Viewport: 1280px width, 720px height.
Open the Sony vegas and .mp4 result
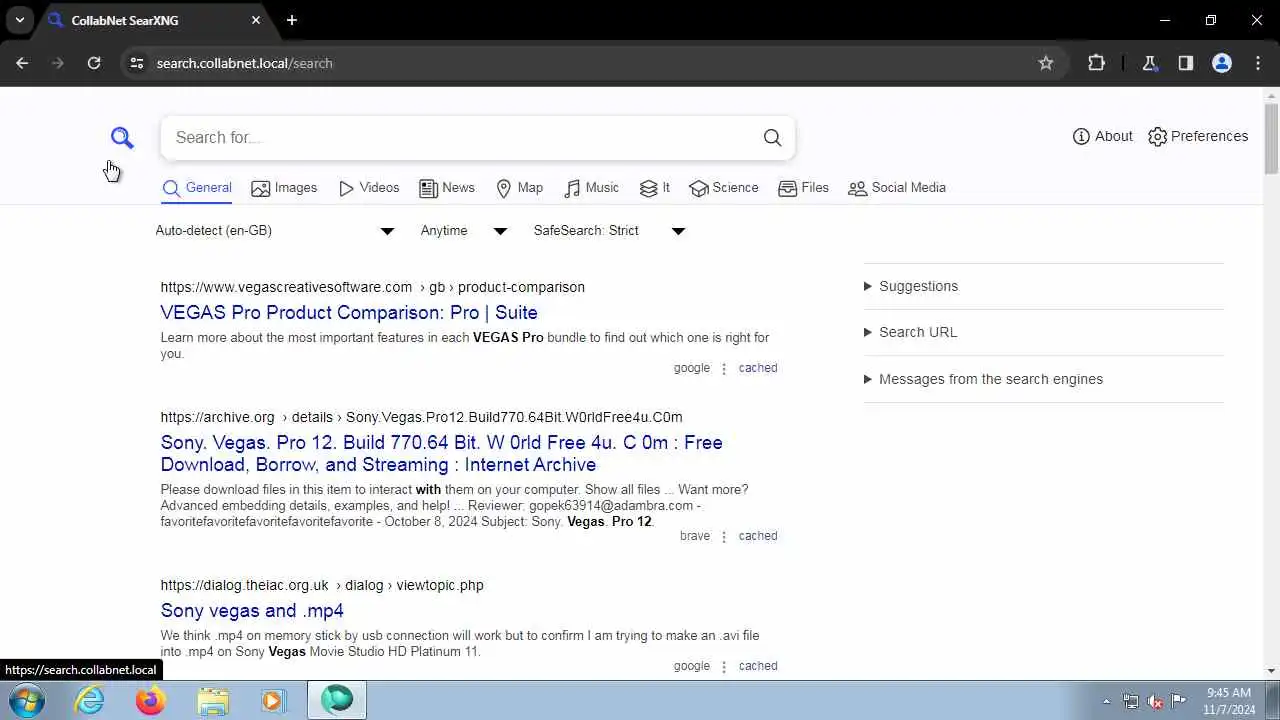(x=252, y=611)
